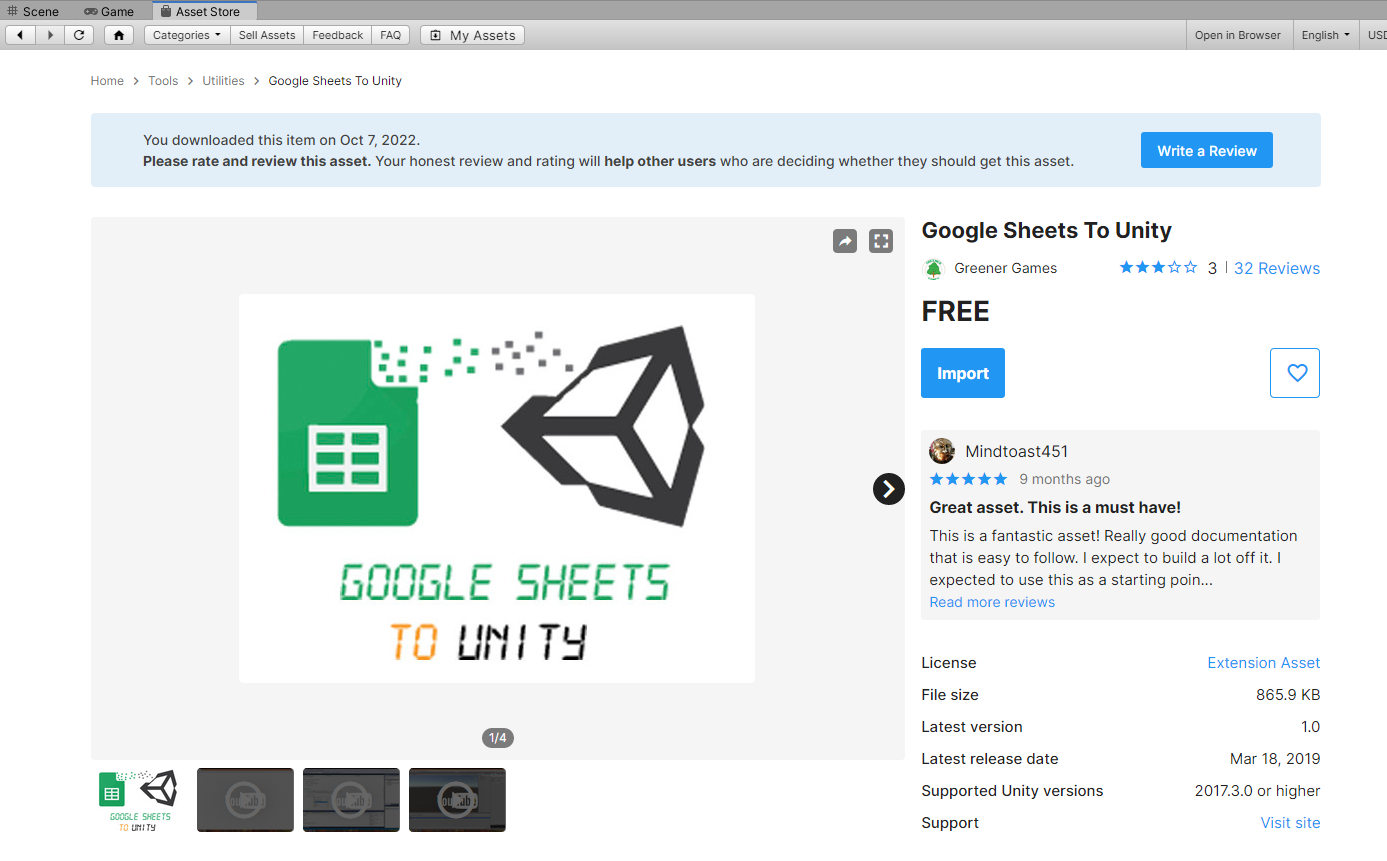Click the 2017.3.0 or higher version text
The image size is (1387, 861).
(1257, 791)
